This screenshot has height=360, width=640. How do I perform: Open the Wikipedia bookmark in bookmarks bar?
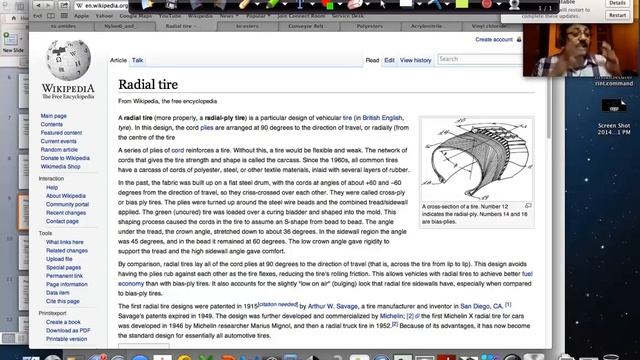click(x=200, y=16)
